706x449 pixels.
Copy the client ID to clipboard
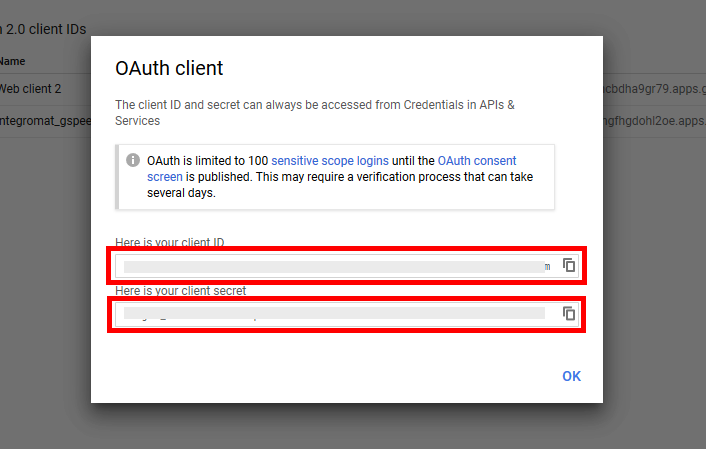569,265
